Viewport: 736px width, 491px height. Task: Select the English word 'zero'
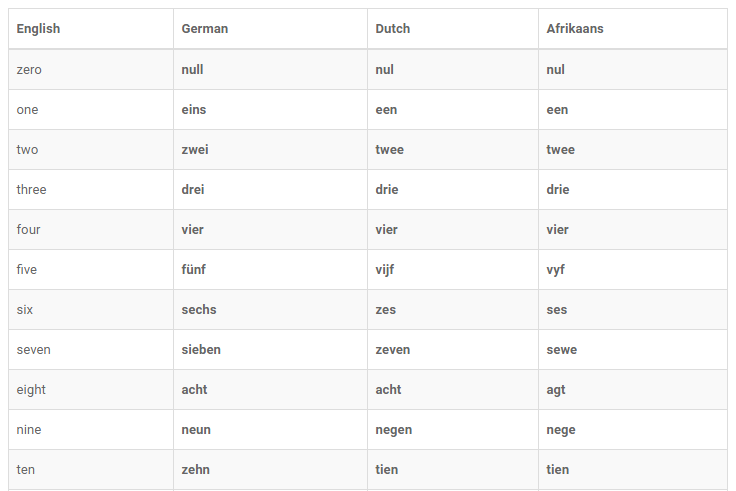click(x=29, y=70)
